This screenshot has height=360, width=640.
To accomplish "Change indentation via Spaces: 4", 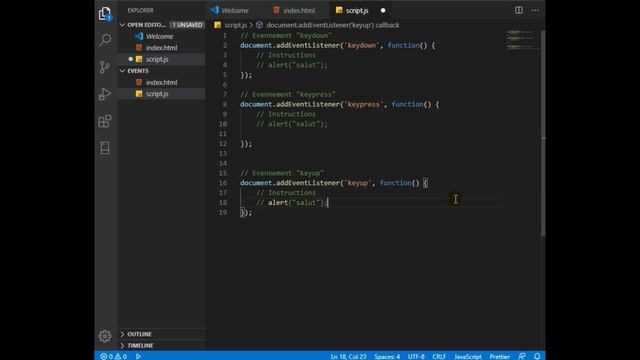I will point(387,356).
